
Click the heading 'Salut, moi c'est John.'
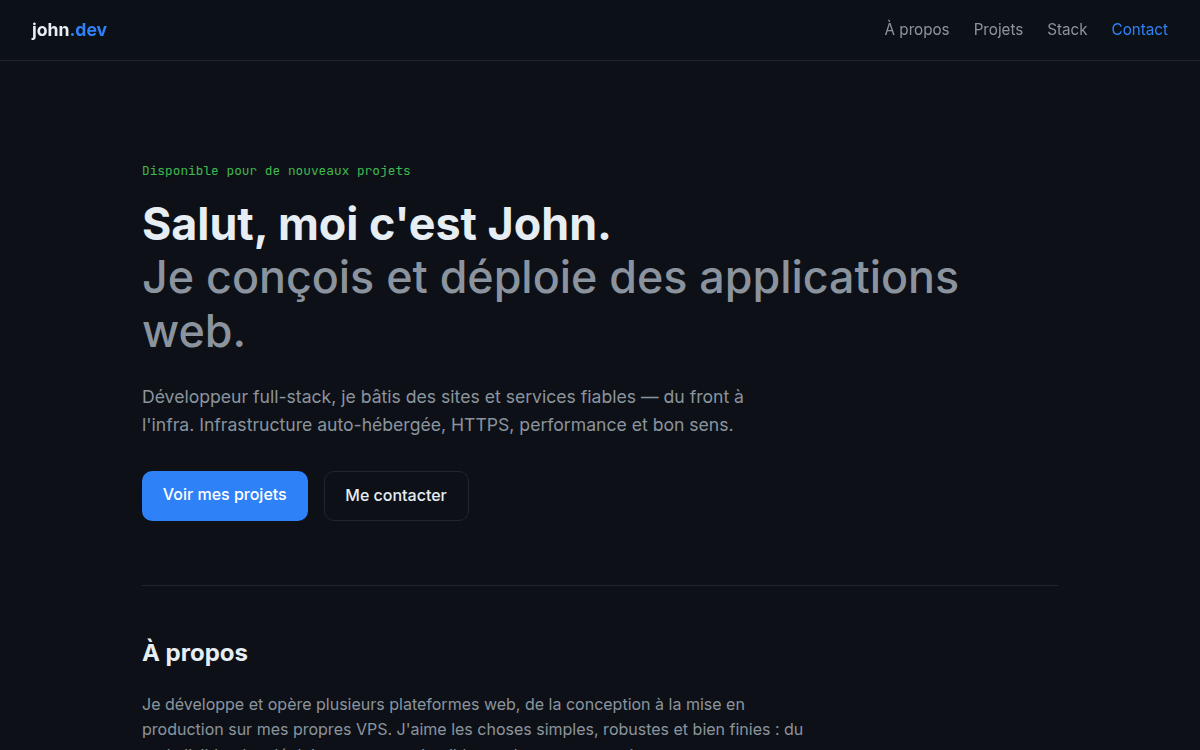[x=376, y=224]
